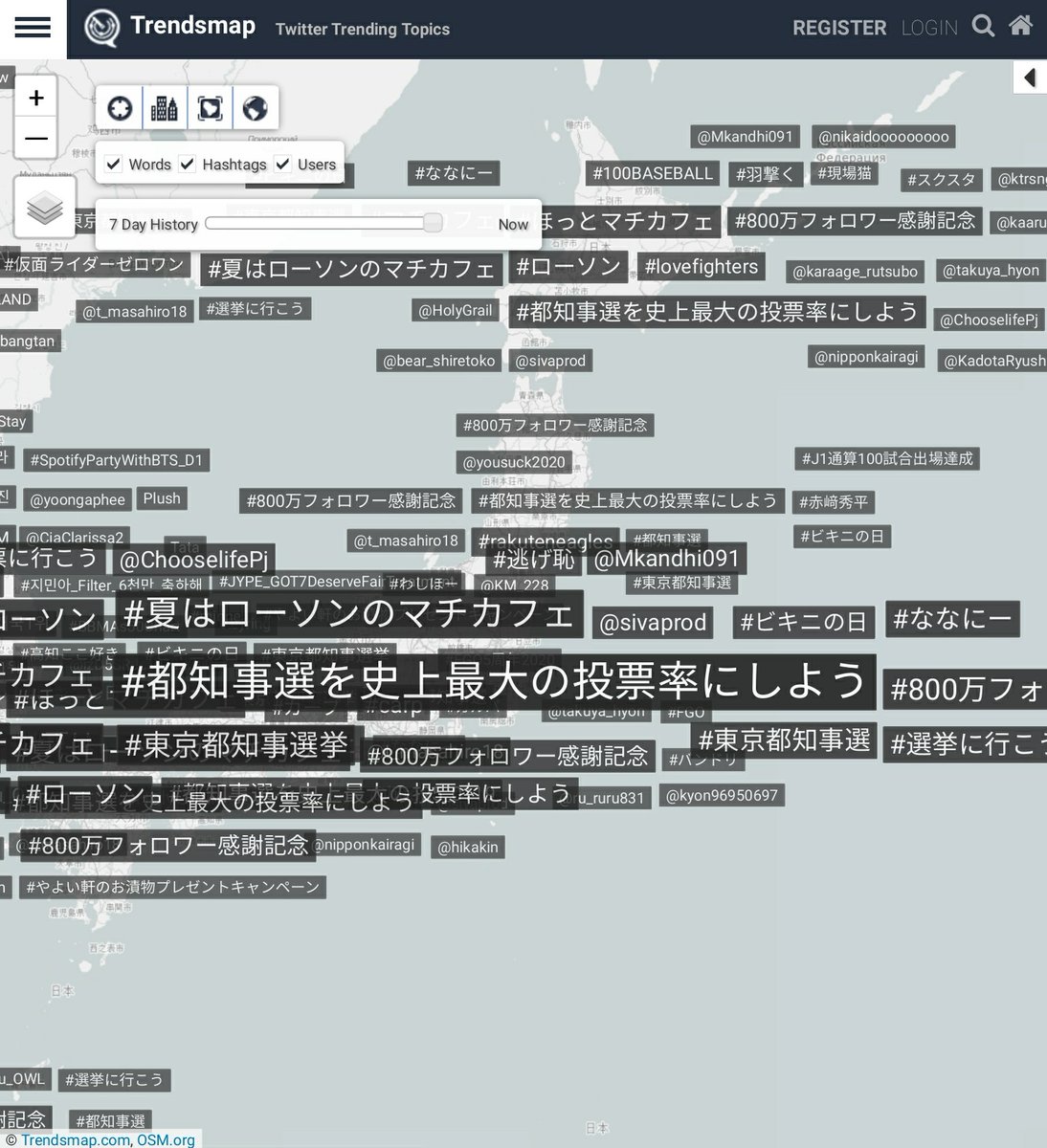Screen dimensions: 1047x1148
Task: Select the @bear_shiretoko user tag
Action: click(439, 361)
